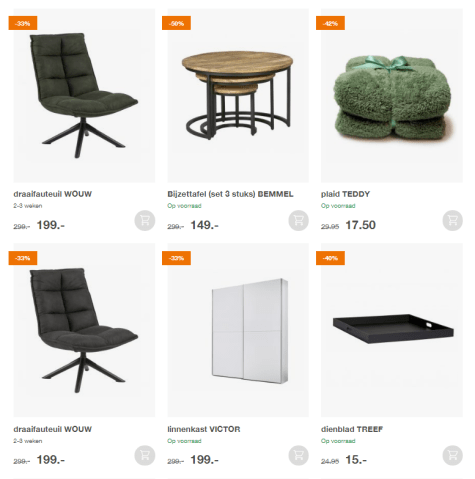The height and width of the screenshot is (479, 475).
Task: Click the -40% discount badge on TREEF
Action: click(330, 258)
